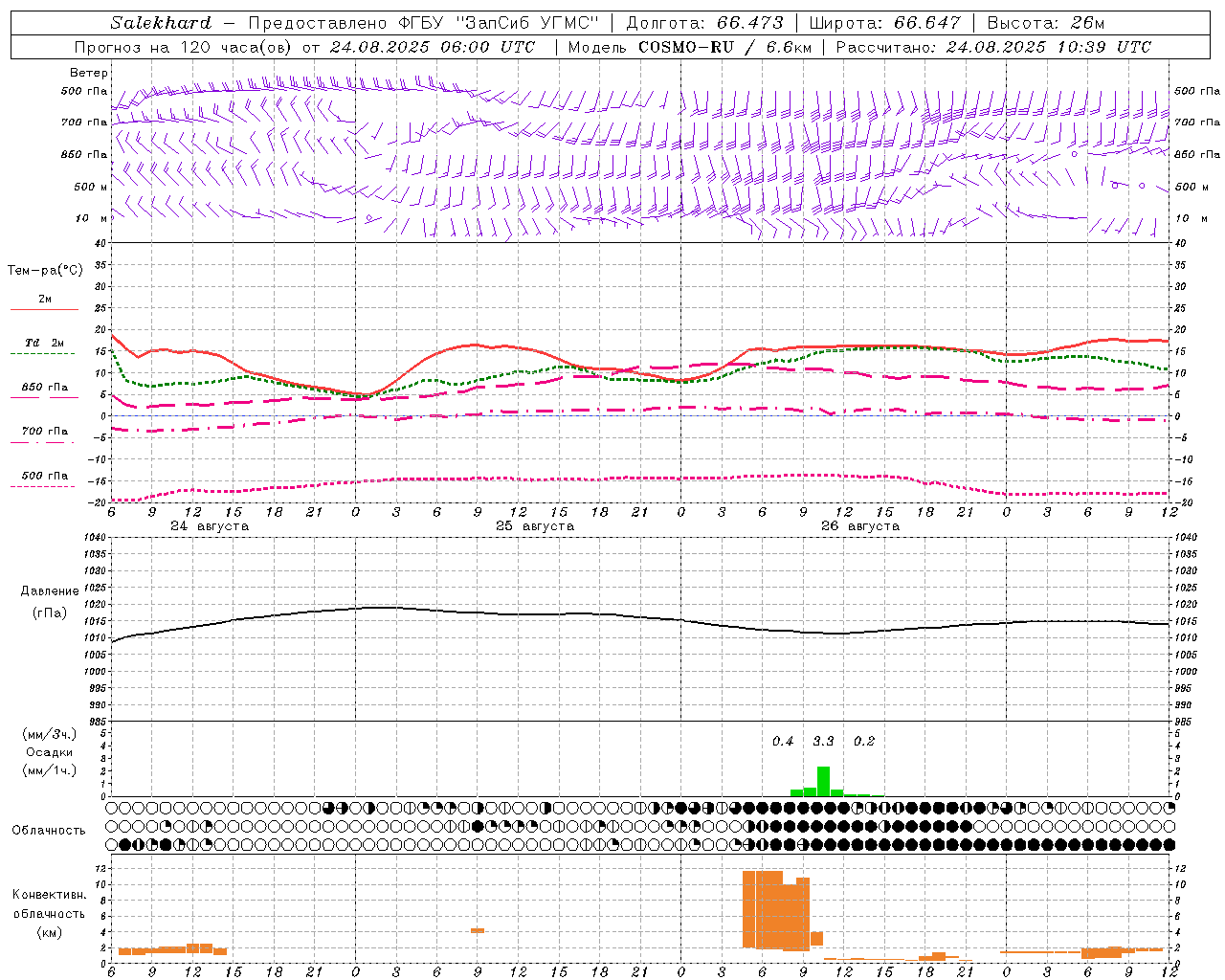Screen dimensions: 1225x980
Task: Select the latitude value Широта: 66.647
Action: 884,23
